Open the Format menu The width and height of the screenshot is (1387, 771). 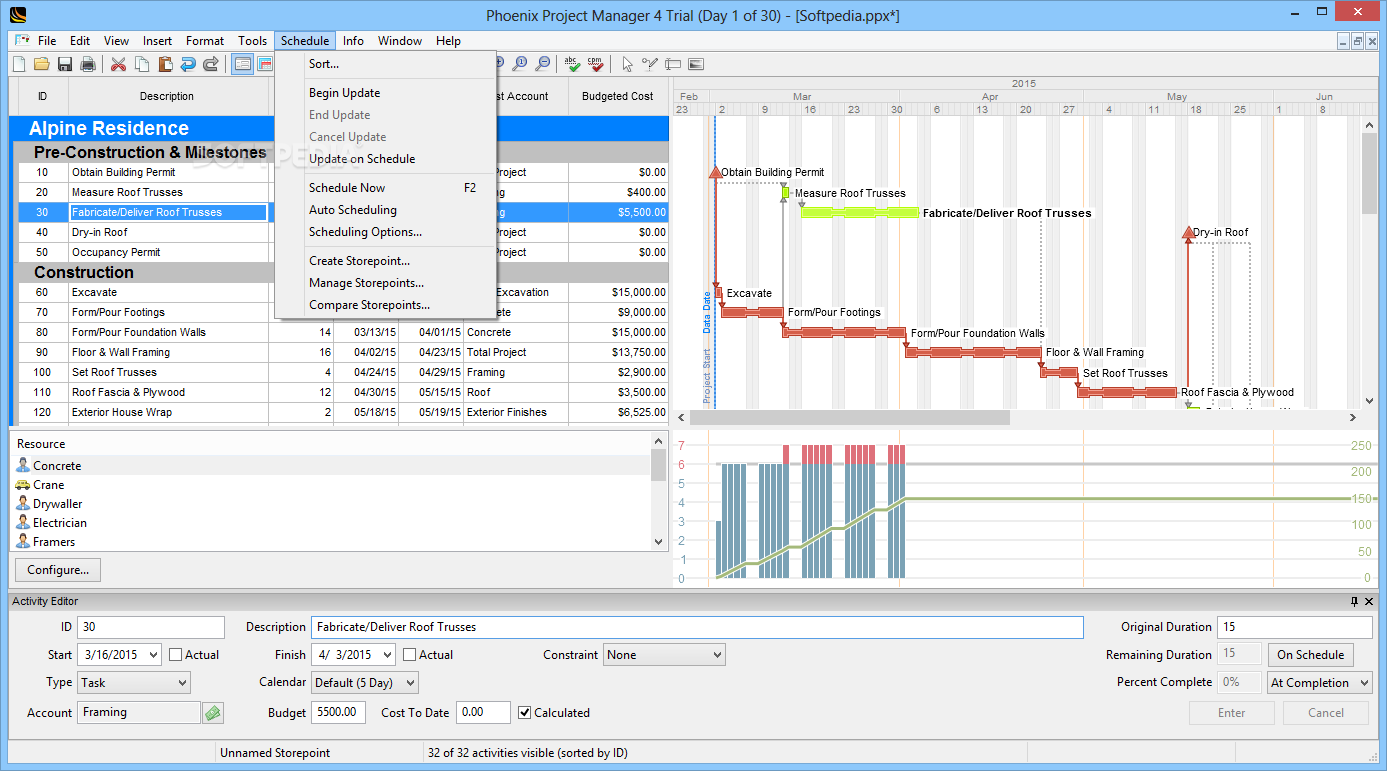(205, 41)
